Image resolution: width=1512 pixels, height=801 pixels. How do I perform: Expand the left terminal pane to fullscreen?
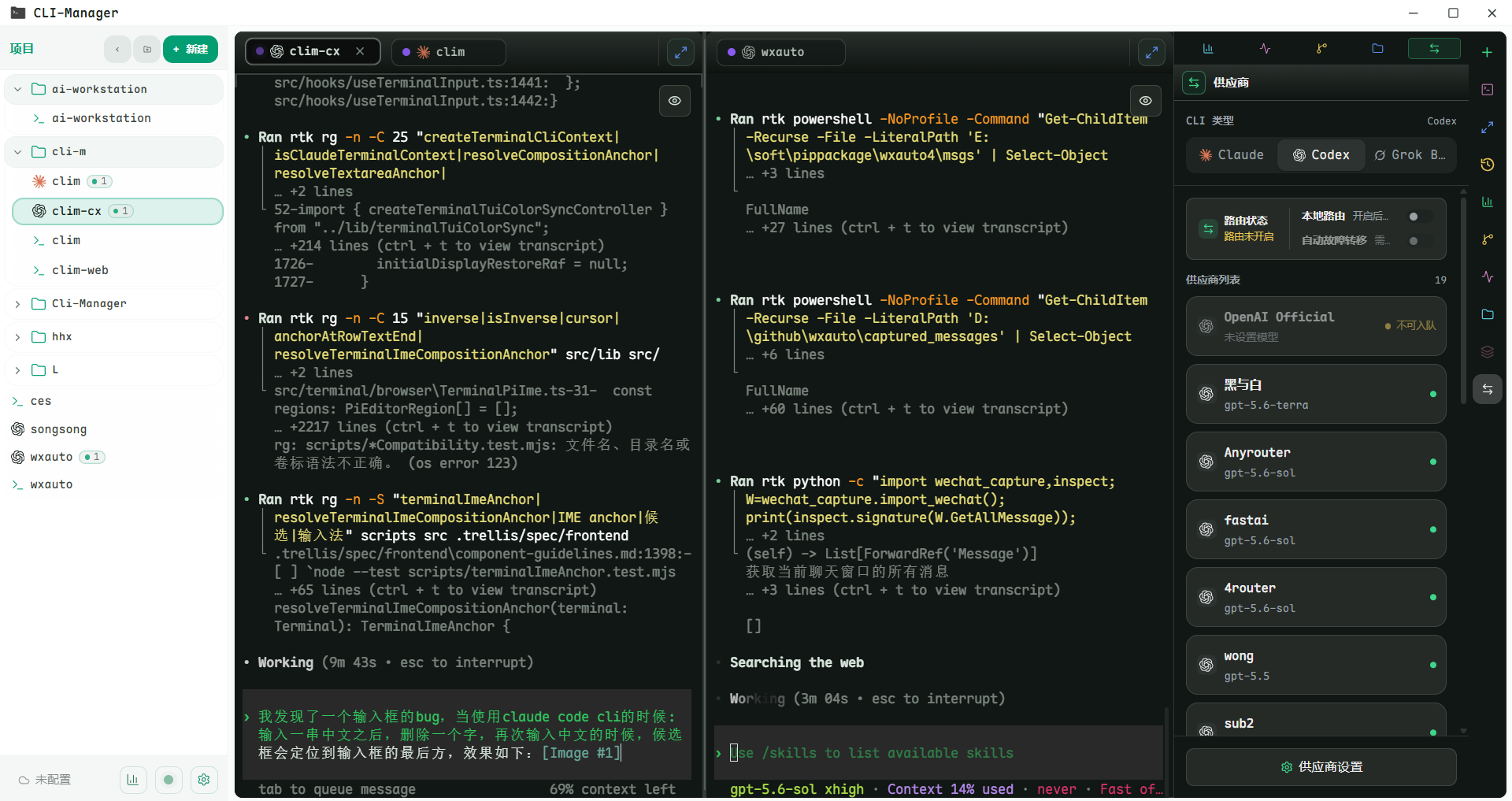click(680, 52)
